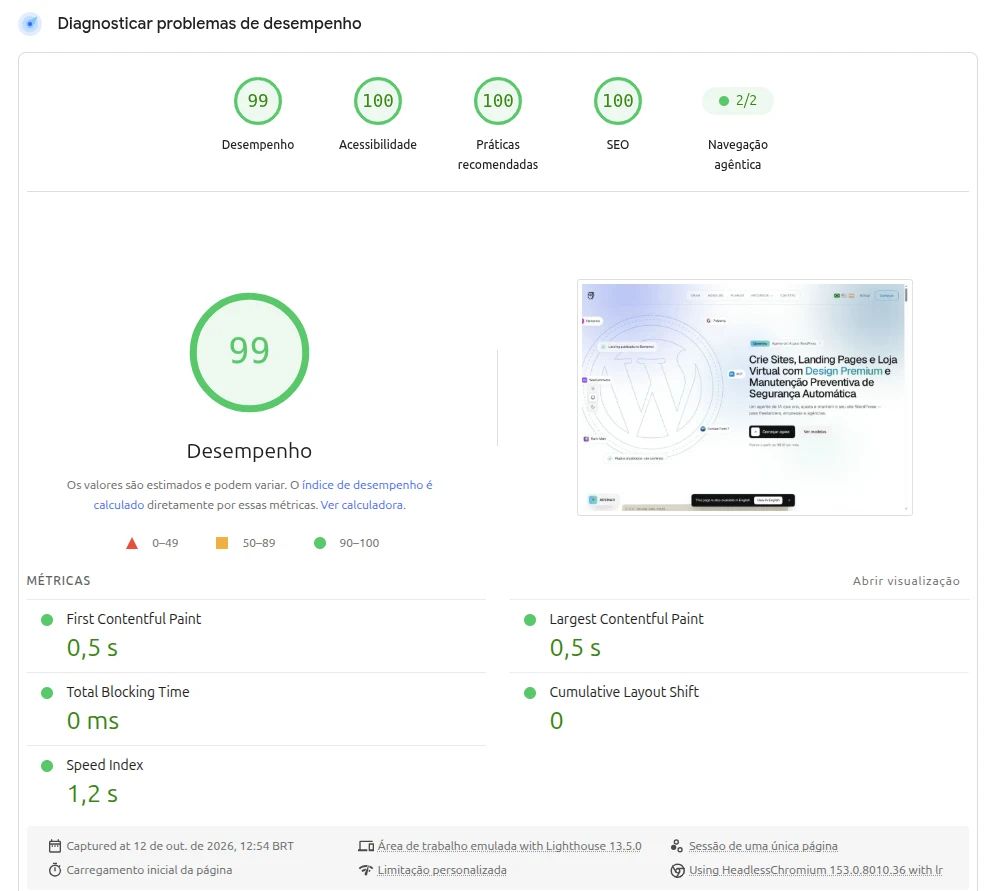Click the Largest Contentful Paint metric label
Viewport: 993px width, 891px height.
(626, 619)
